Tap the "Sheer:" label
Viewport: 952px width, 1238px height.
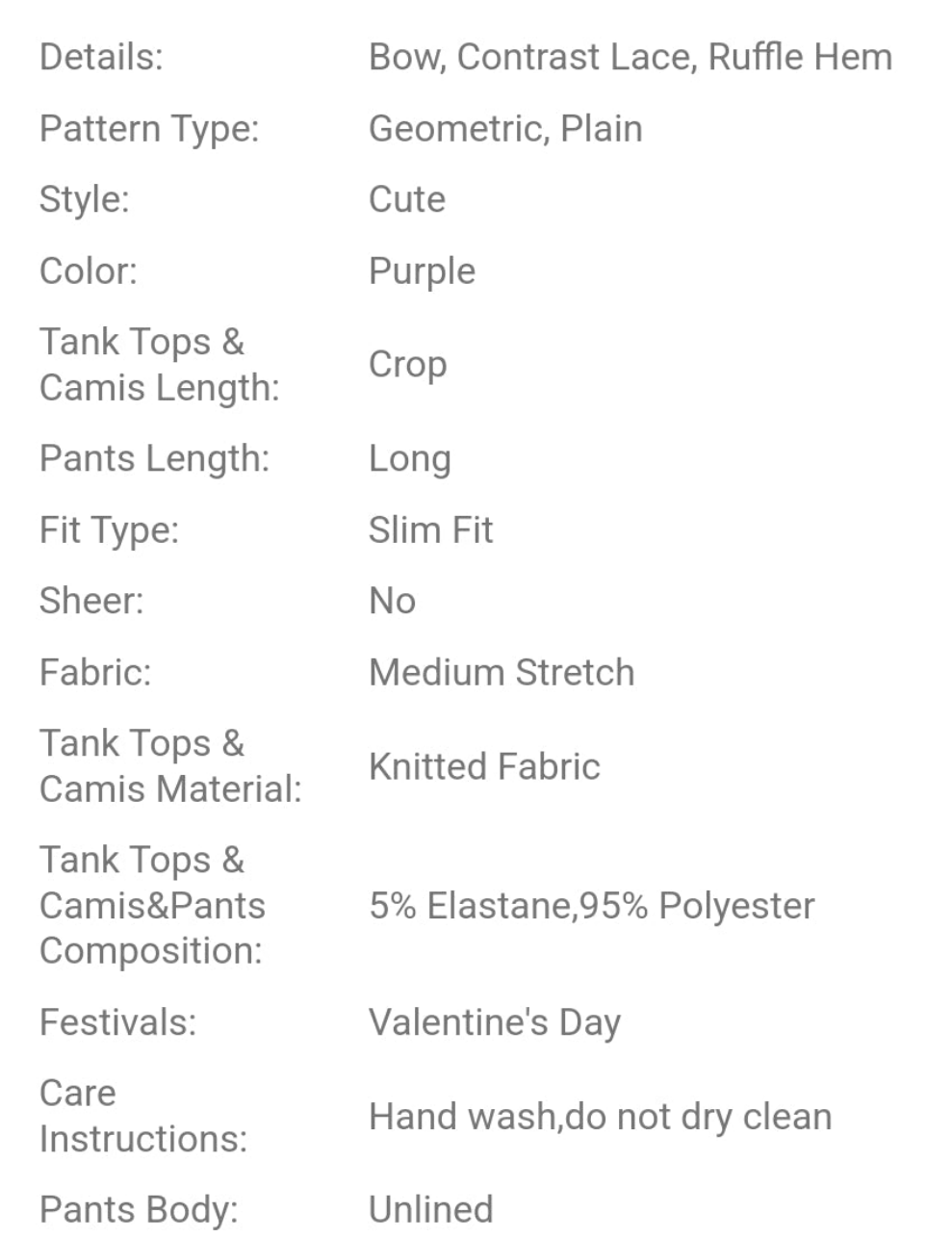pyautogui.click(x=91, y=601)
